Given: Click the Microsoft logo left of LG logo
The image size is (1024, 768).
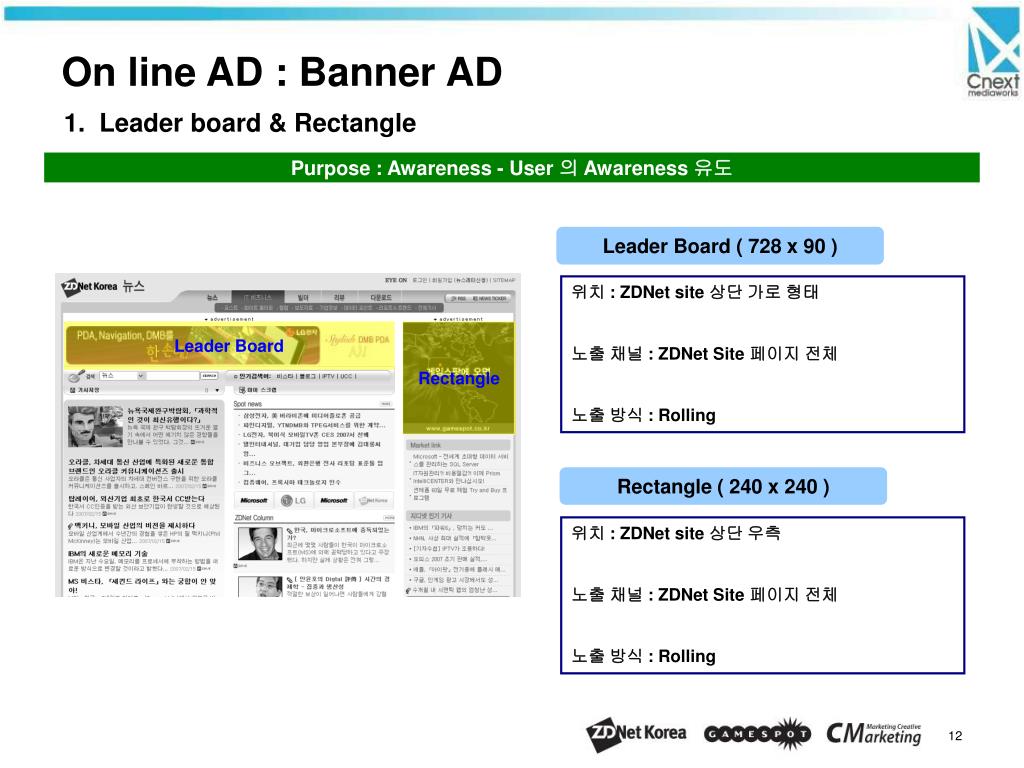Looking at the screenshot, I should pos(254,500).
